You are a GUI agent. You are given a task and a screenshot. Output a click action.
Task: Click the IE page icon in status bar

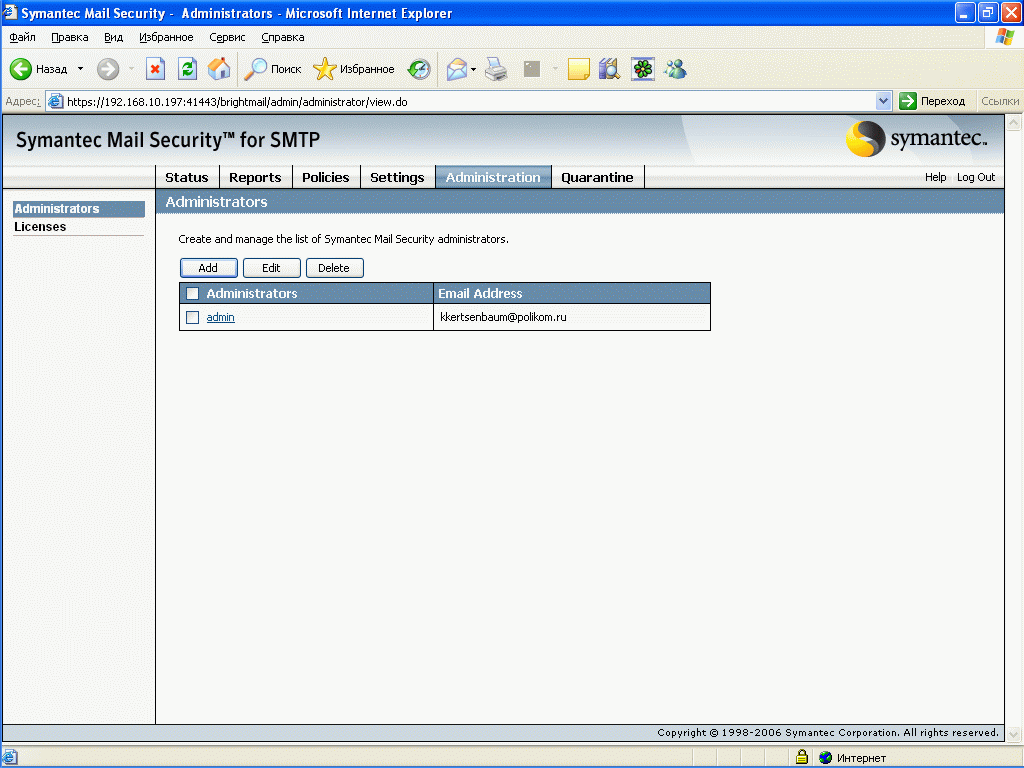[x=10, y=758]
